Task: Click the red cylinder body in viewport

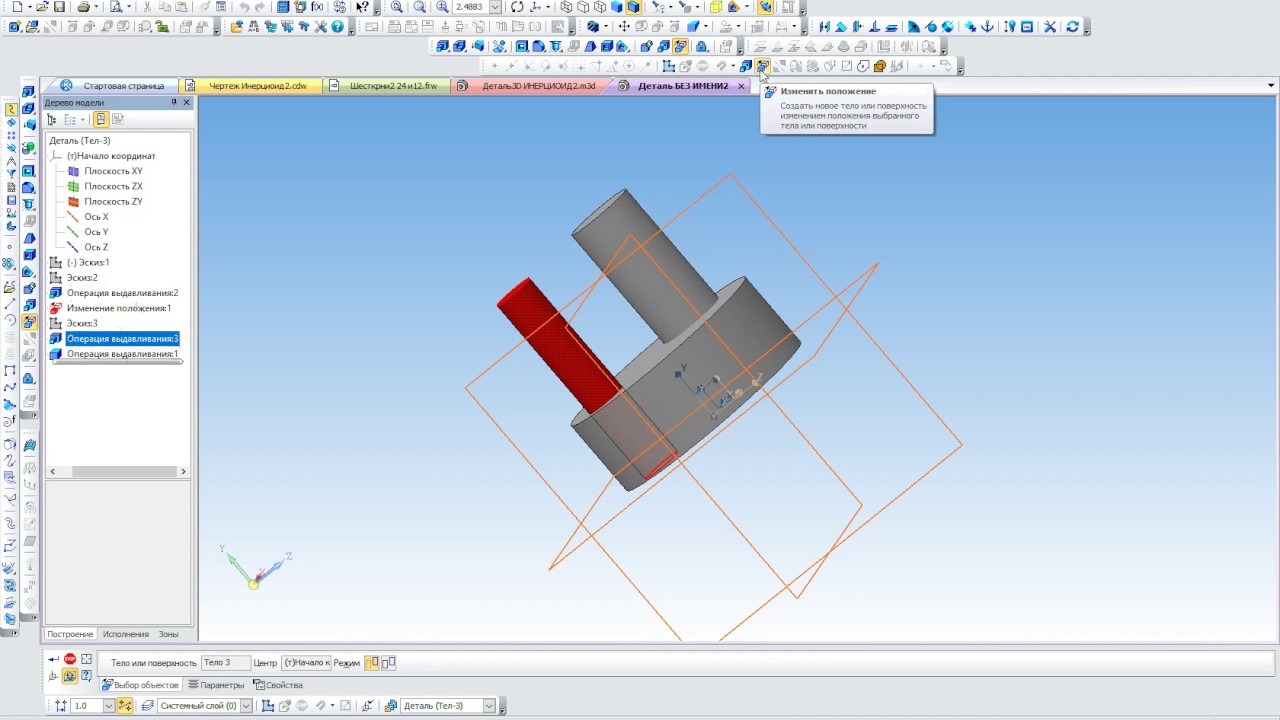Action: [558, 345]
